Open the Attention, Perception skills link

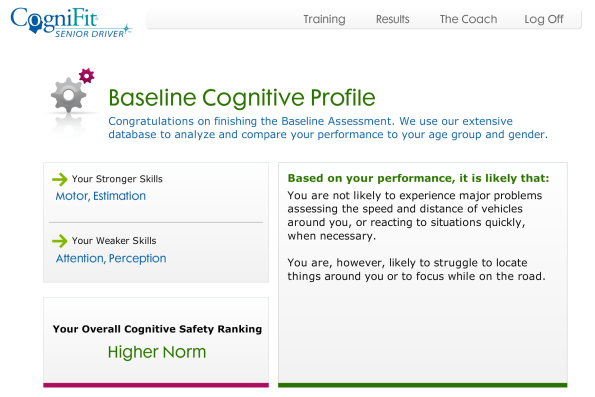pos(111,258)
